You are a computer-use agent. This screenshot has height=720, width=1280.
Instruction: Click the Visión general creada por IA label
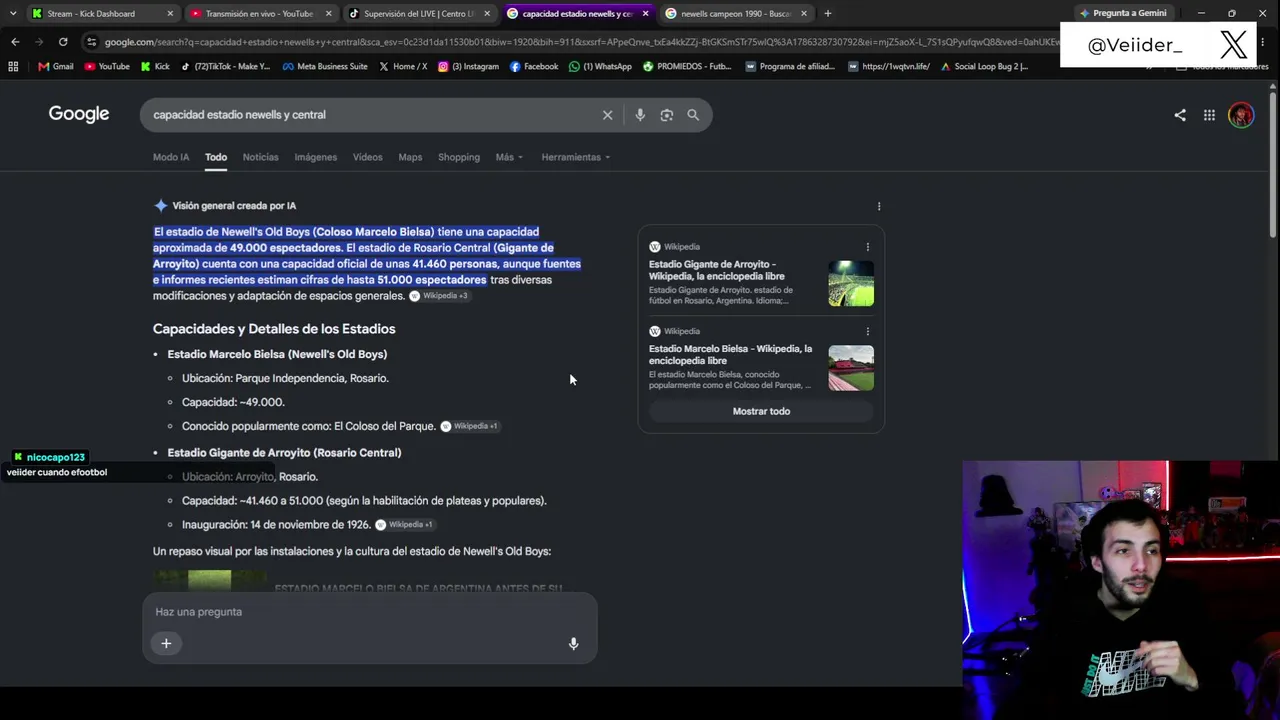[x=234, y=206]
